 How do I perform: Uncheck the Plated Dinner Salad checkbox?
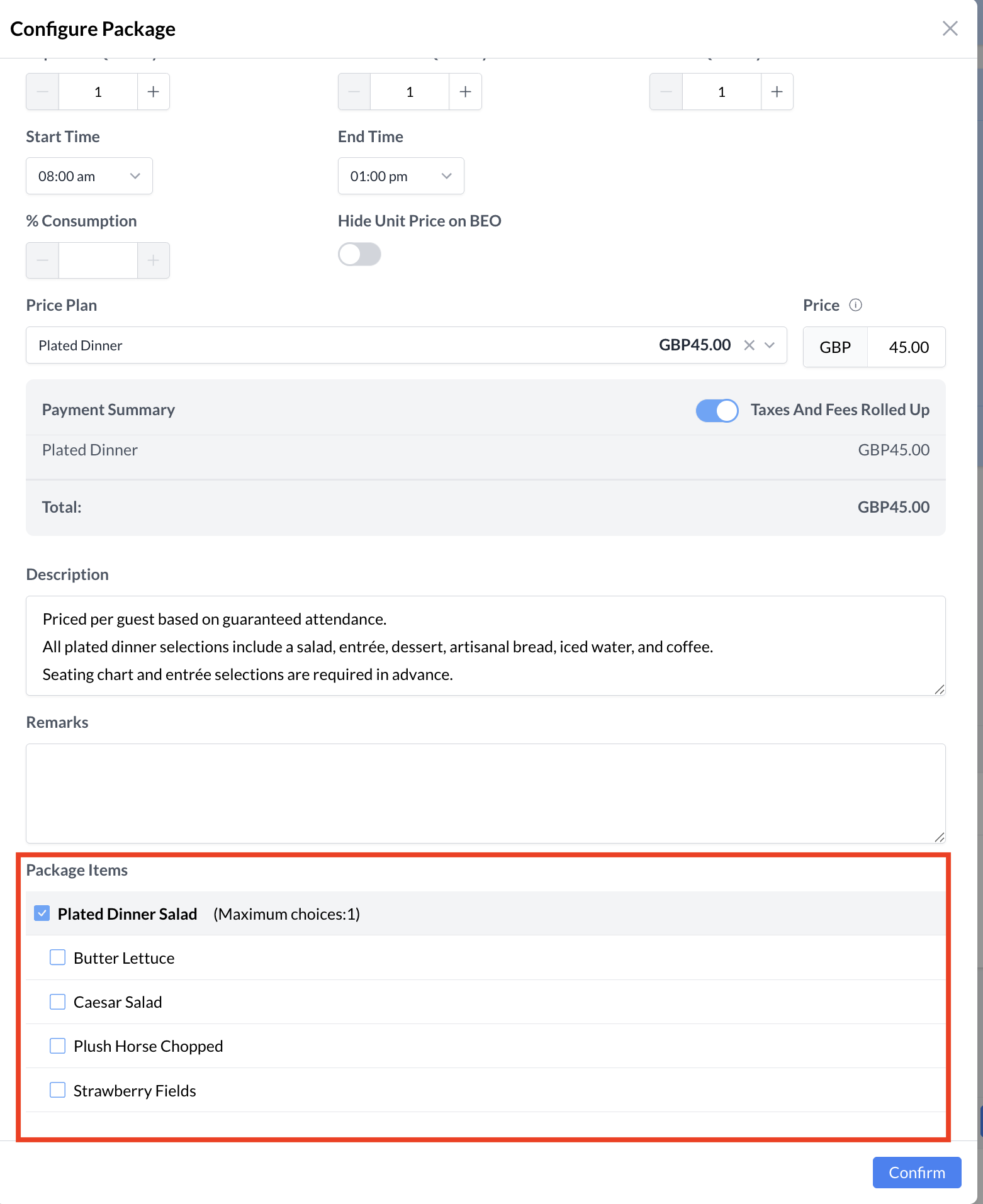click(42, 913)
